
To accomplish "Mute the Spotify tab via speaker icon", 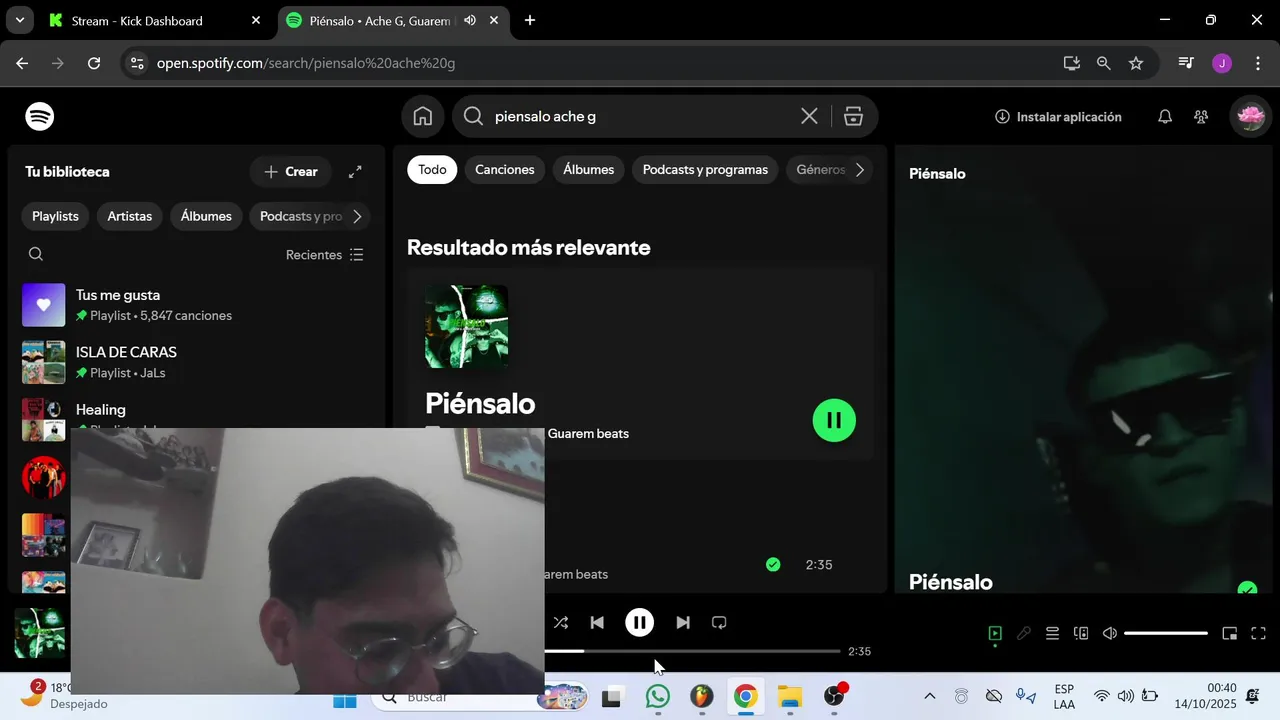I will click(470, 20).
